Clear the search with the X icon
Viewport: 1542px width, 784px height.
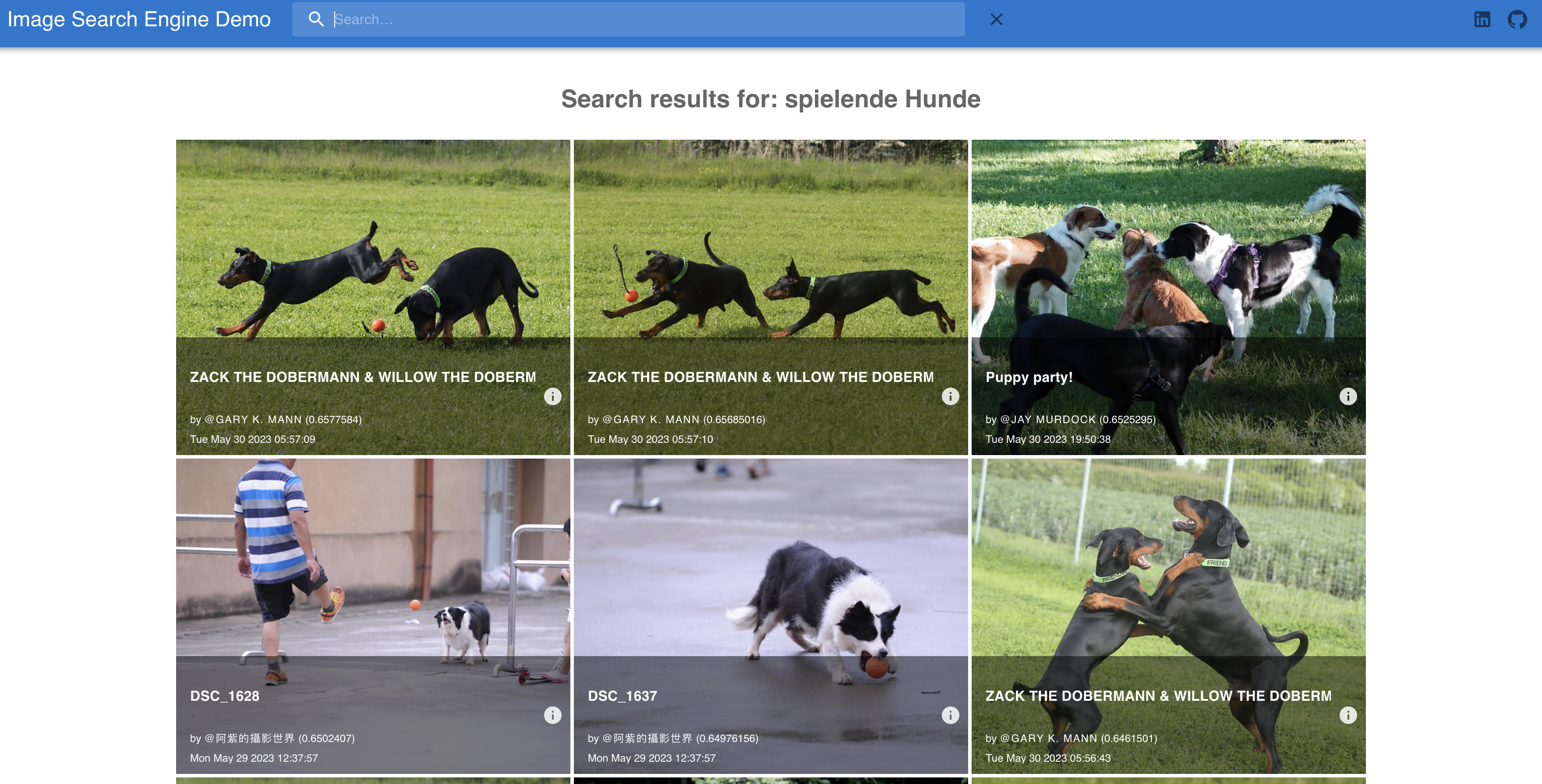[996, 19]
